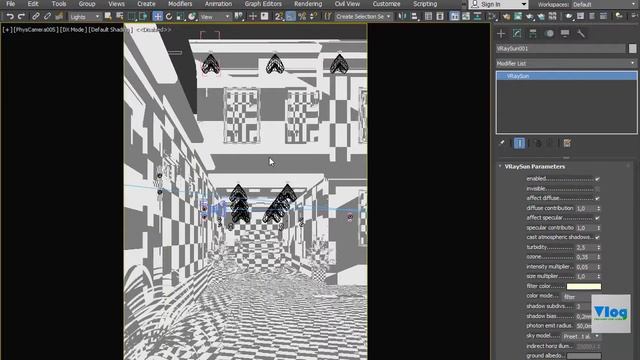Click the object color swatch beside name
Viewport: 640px width, 360px height.
point(632,49)
